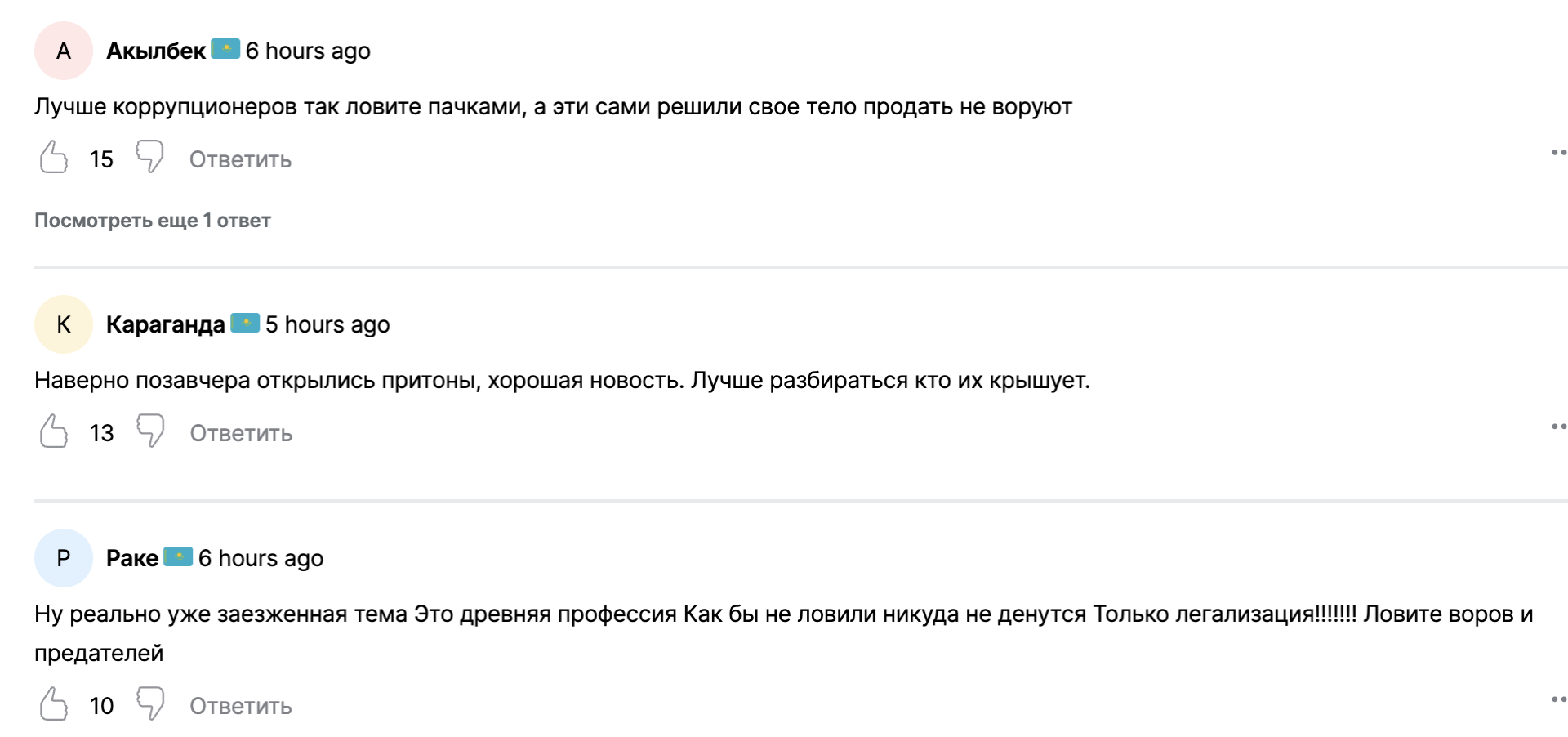Thumbs down the Караганда comment
Image resolution: width=1568 pixels, height=737 pixels.
click(x=150, y=430)
